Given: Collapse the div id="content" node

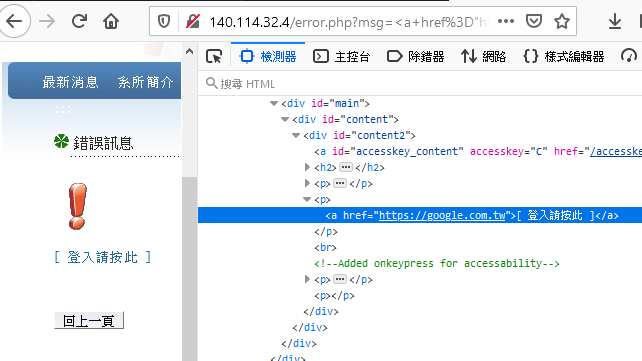Looking at the screenshot, I should coord(285,120).
